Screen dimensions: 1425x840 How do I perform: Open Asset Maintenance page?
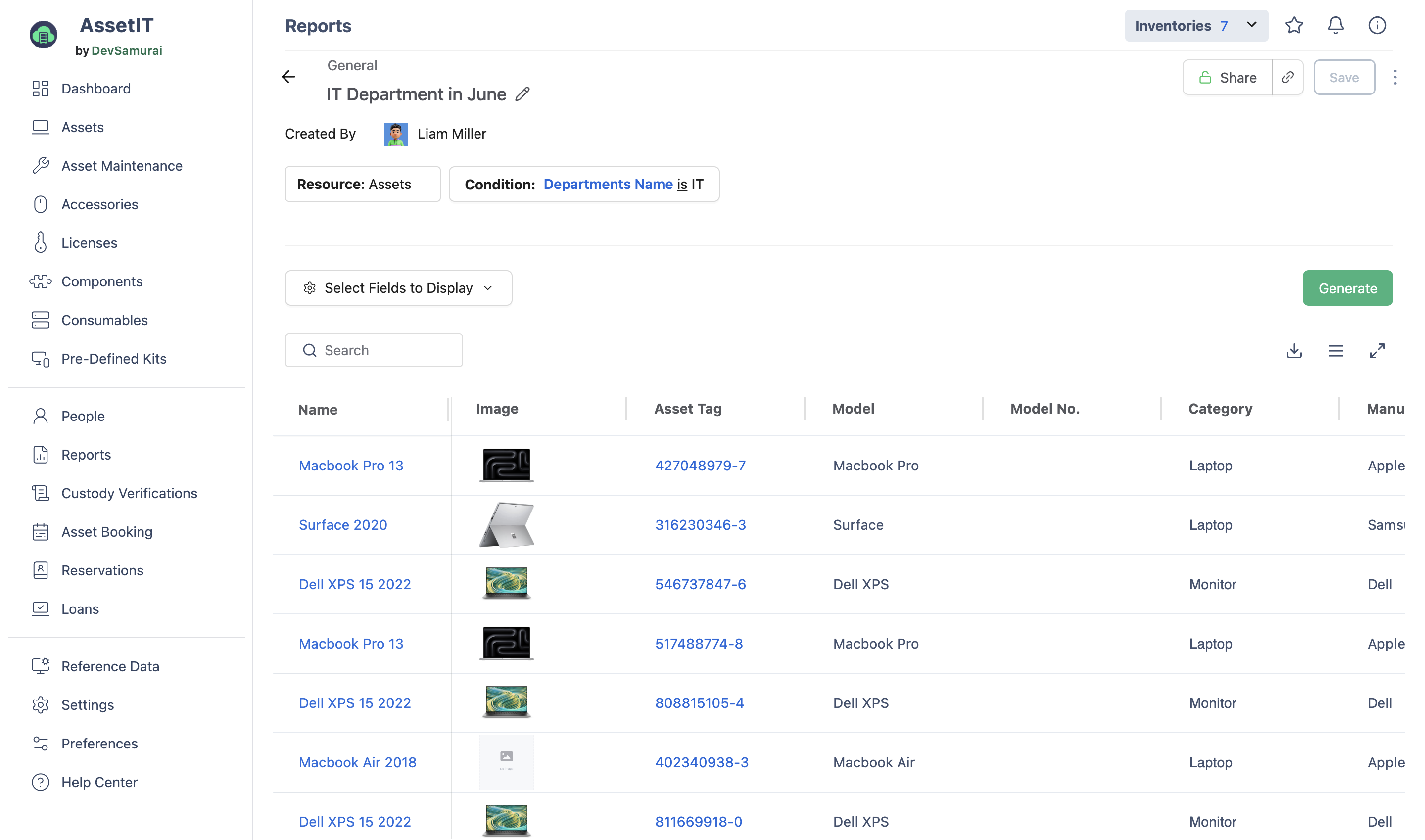[x=122, y=166]
